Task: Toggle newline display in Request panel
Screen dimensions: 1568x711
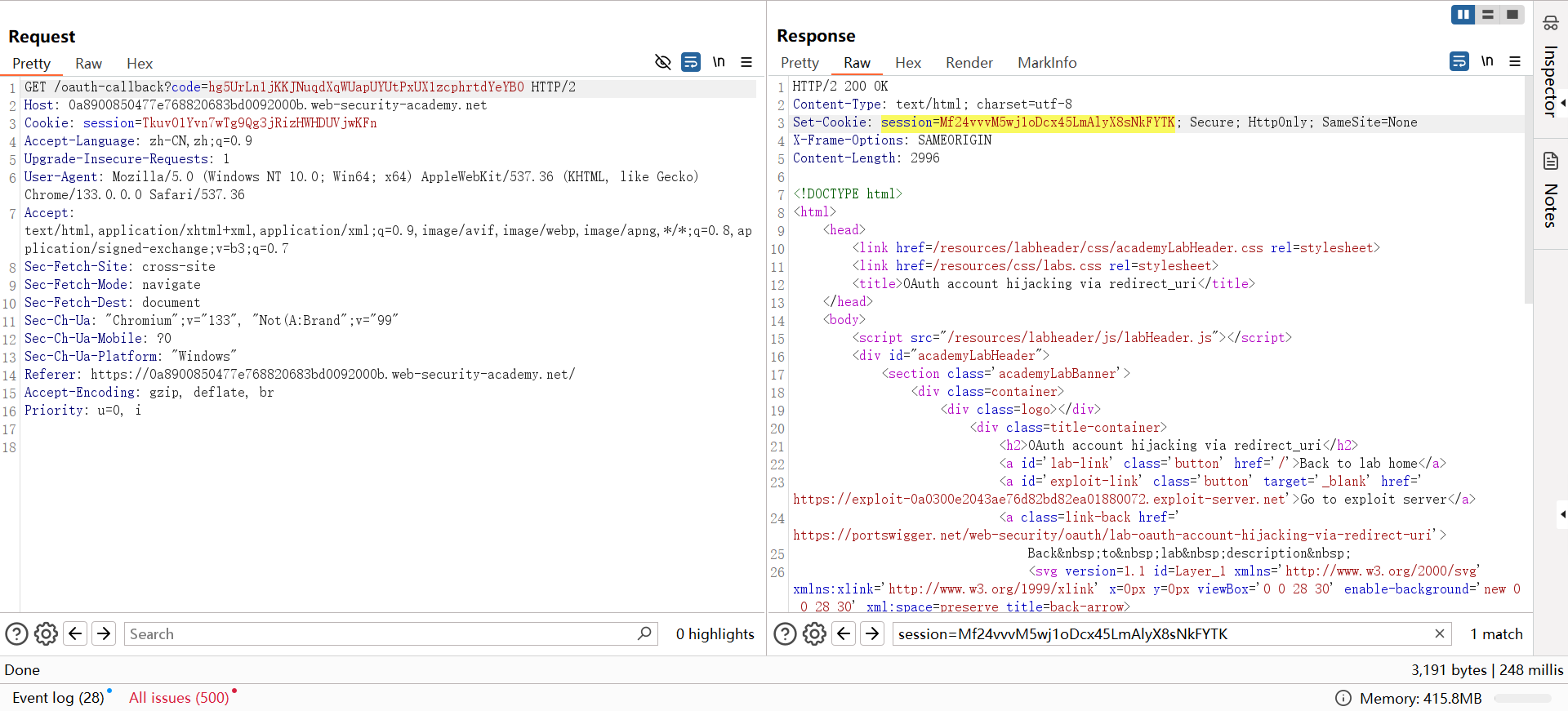Action: [x=719, y=62]
